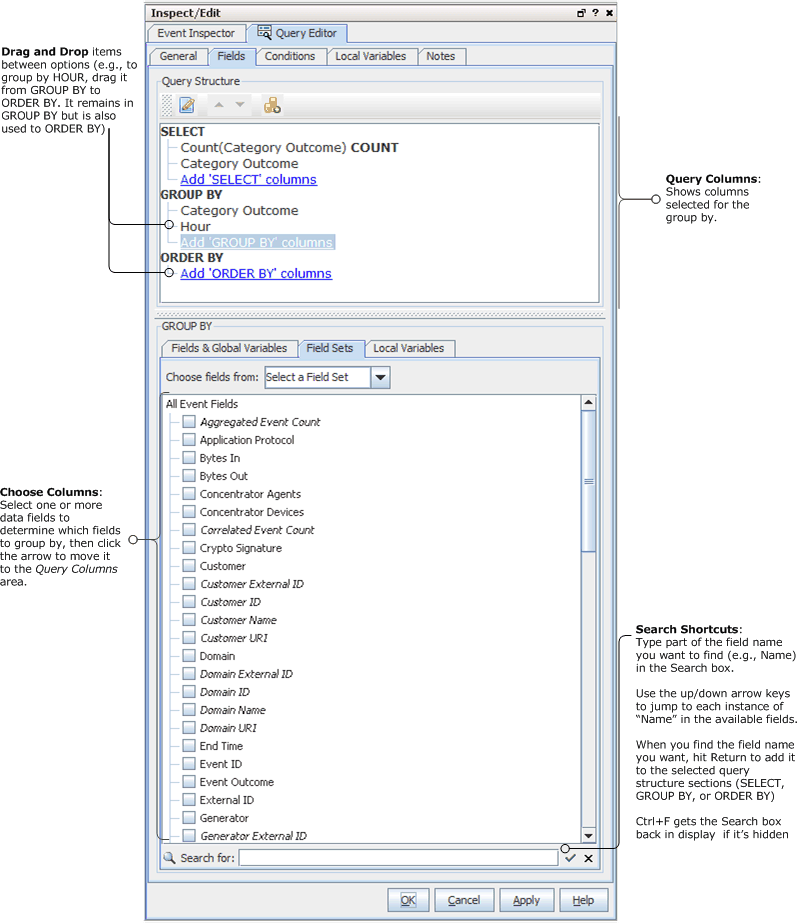Check the Bytes In field checkbox
Image resolution: width=800 pixels, height=923 pixels.
(189, 458)
